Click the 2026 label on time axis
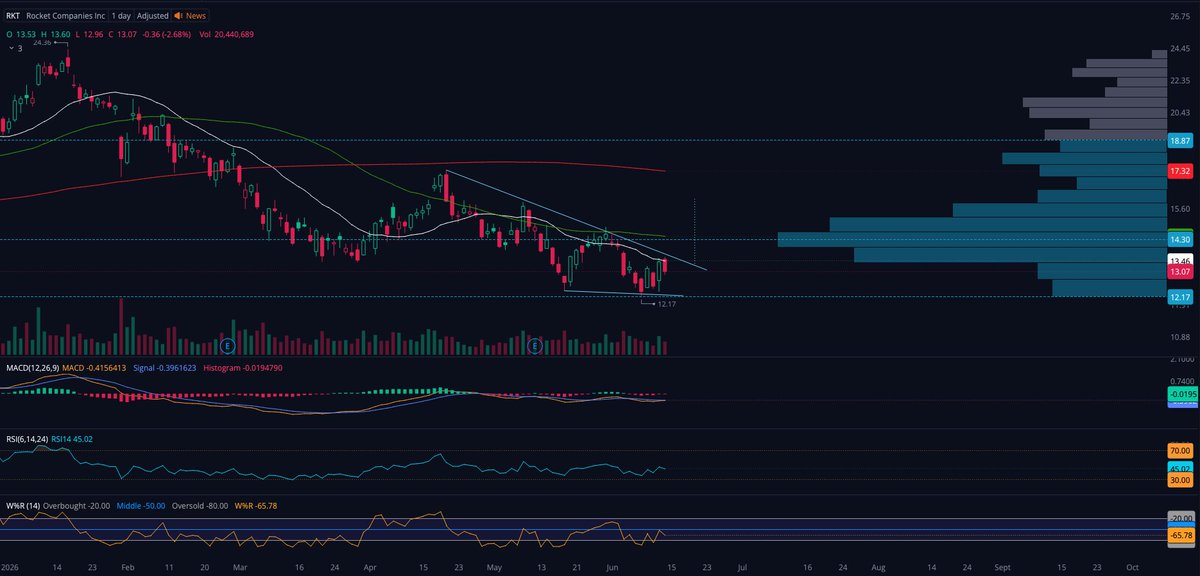 point(11,567)
